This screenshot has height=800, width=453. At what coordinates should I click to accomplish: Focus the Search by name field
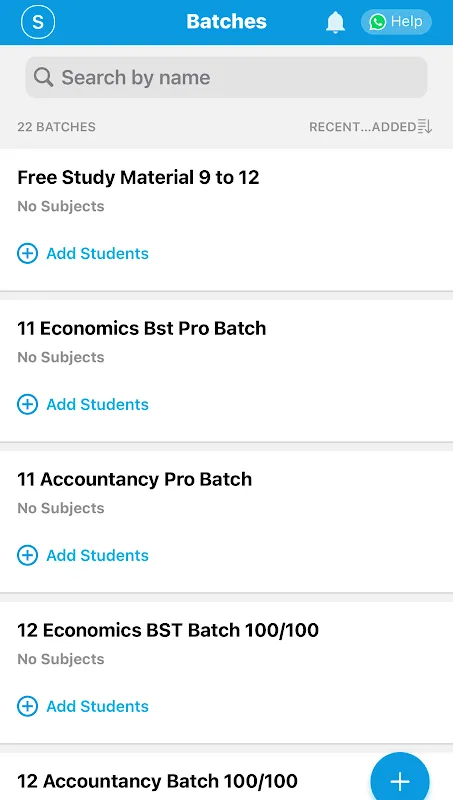pos(226,78)
